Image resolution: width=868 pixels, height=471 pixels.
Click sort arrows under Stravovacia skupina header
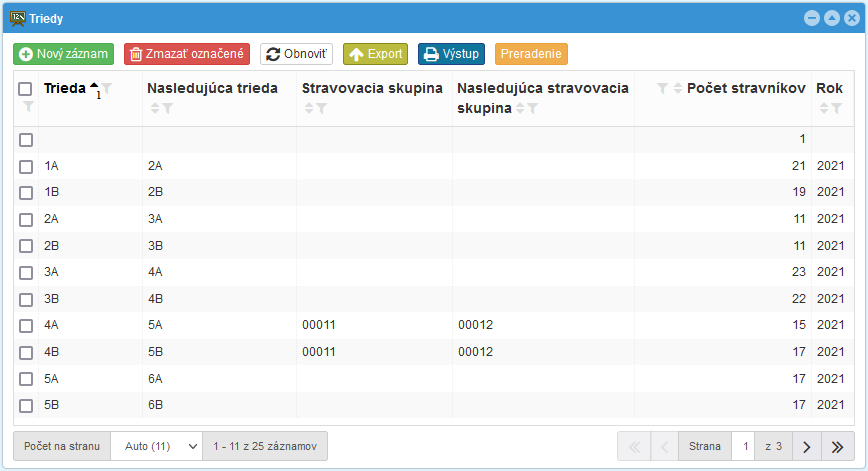(309, 108)
